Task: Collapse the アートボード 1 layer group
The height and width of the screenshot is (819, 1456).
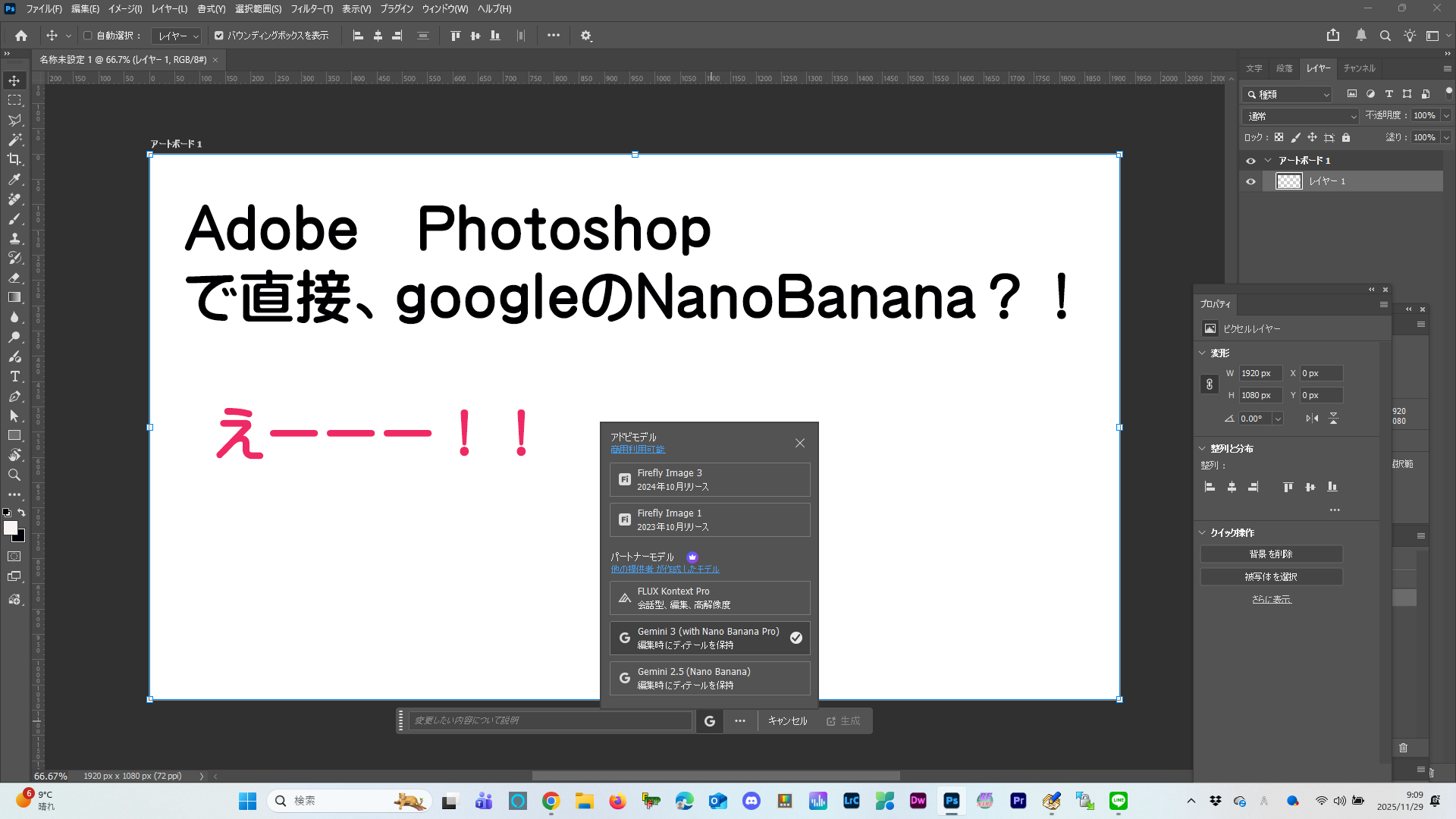Action: tap(1268, 161)
